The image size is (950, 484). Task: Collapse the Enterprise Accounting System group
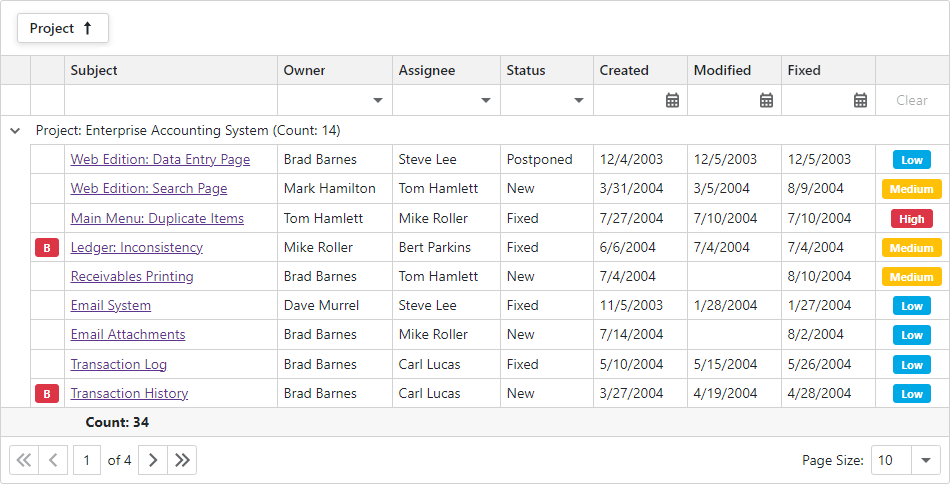click(15, 131)
